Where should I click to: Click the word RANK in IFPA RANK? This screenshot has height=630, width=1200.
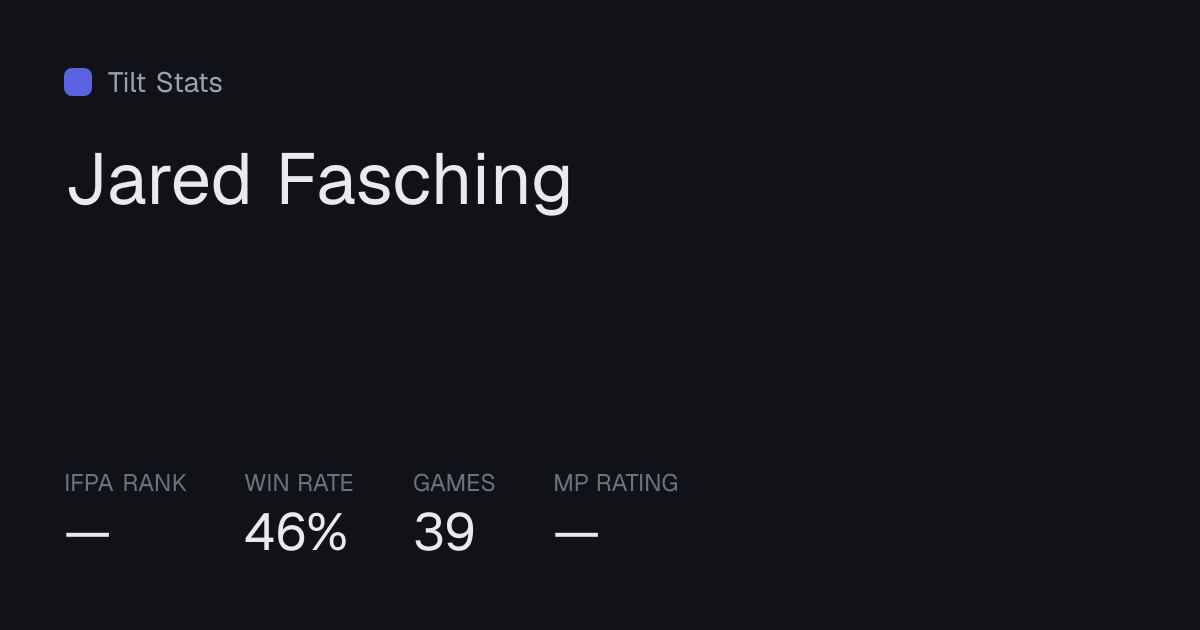point(155,483)
